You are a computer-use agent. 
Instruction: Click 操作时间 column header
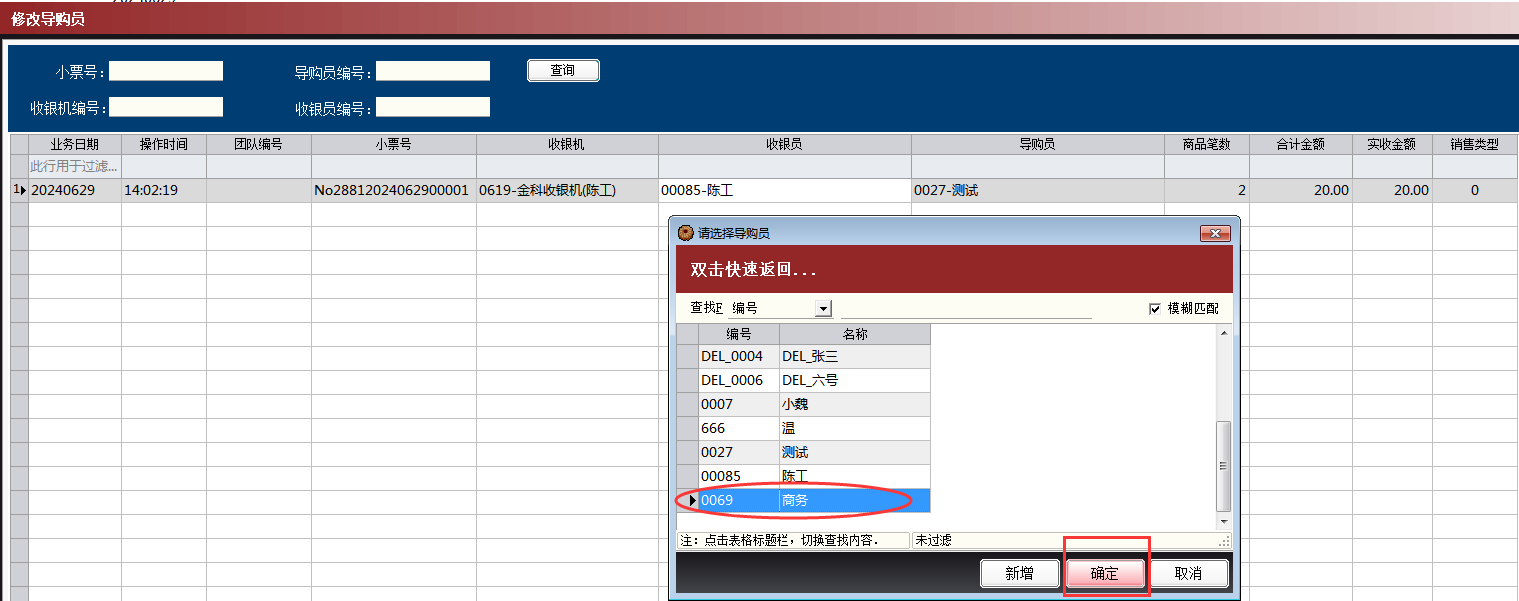[164, 144]
